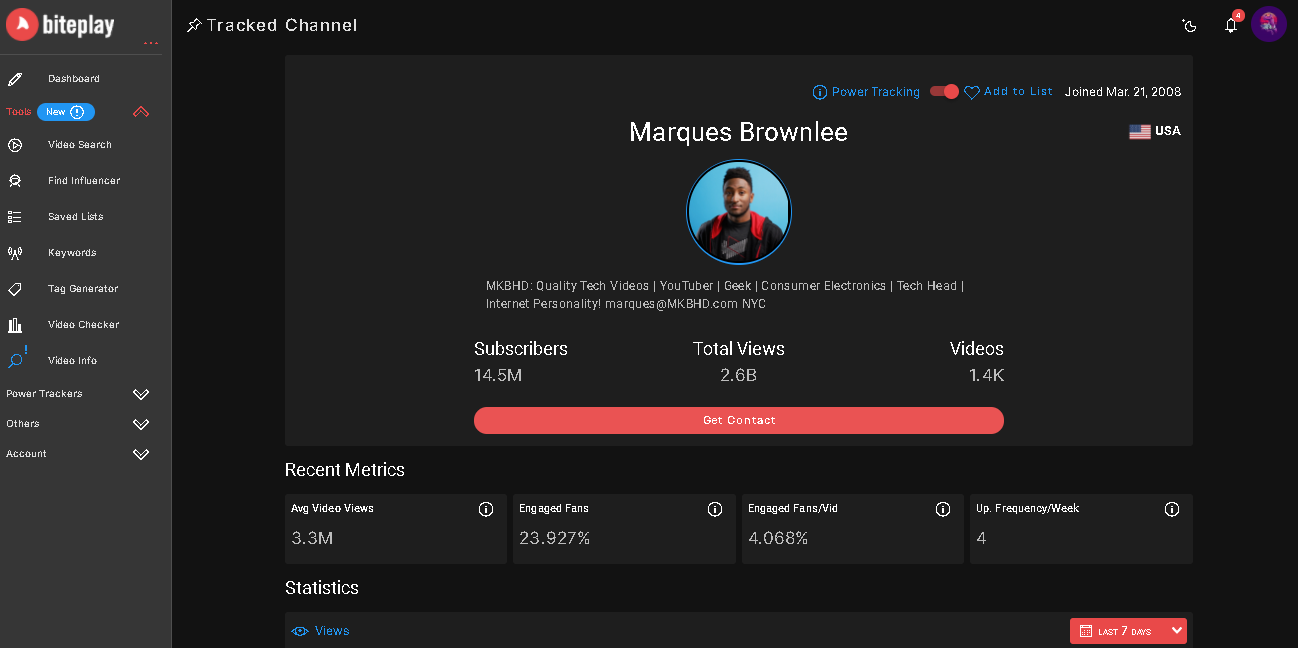Click the Add to List heart icon

coord(972,92)
